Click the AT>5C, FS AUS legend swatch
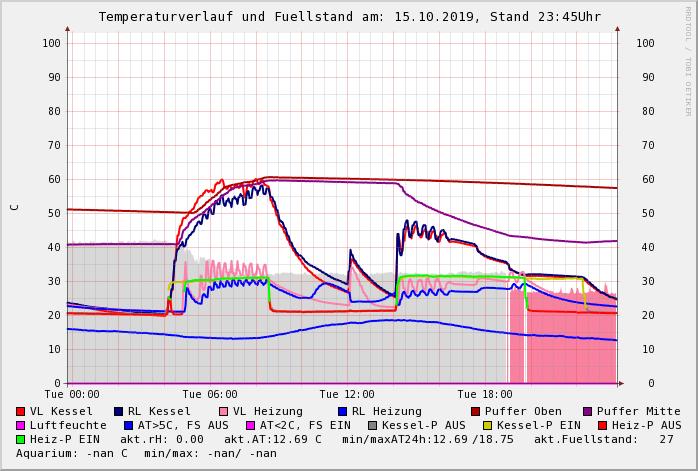The height and width of the screenshot is (471, 698). coord(129,425)
